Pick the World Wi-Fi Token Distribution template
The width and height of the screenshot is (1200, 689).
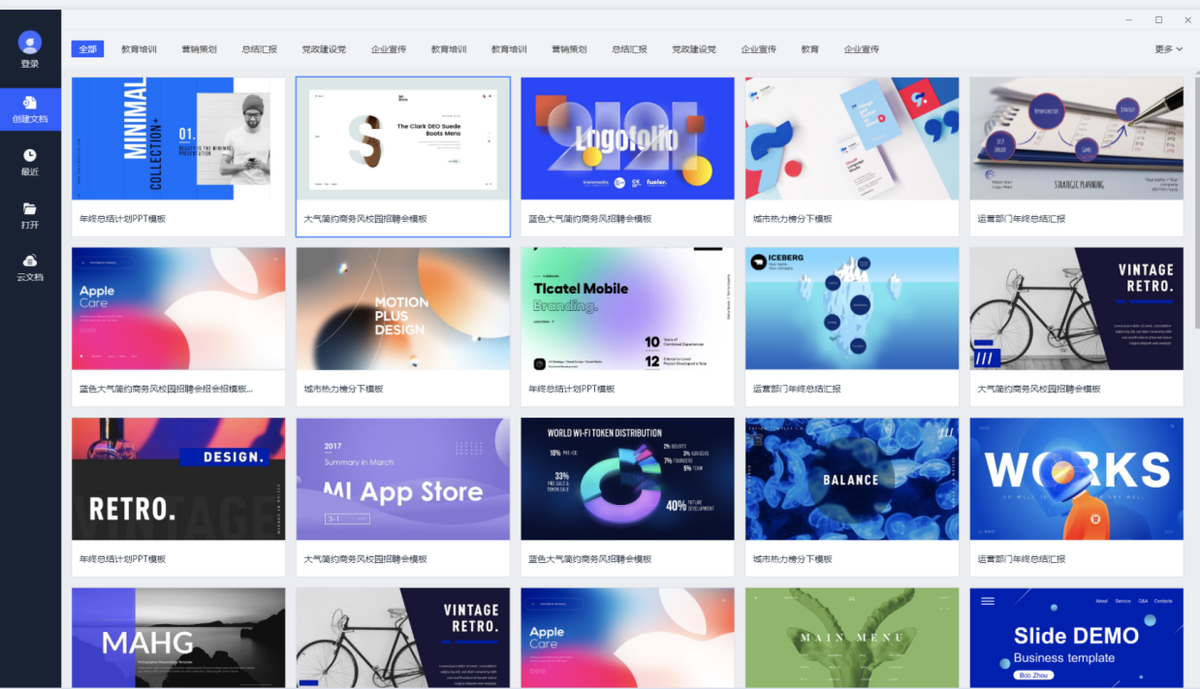[628, 479]
